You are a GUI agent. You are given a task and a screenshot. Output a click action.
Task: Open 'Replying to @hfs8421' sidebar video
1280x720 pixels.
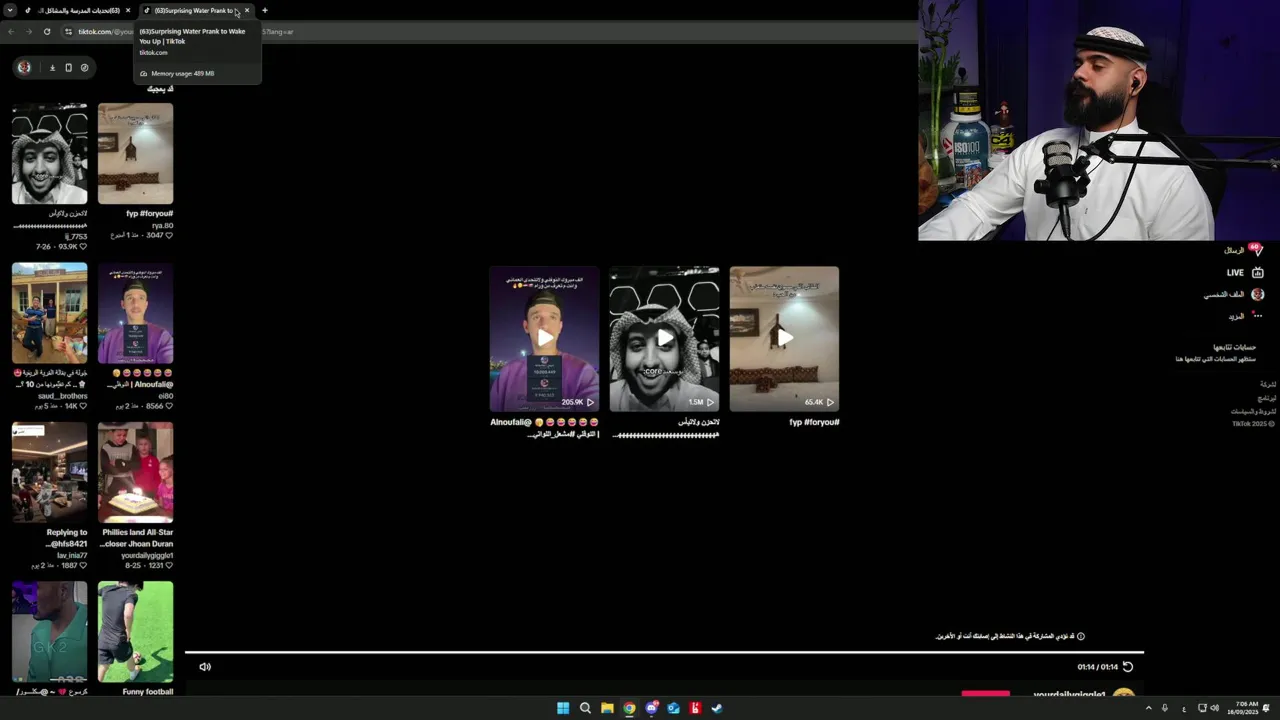(x=49, y=472)
